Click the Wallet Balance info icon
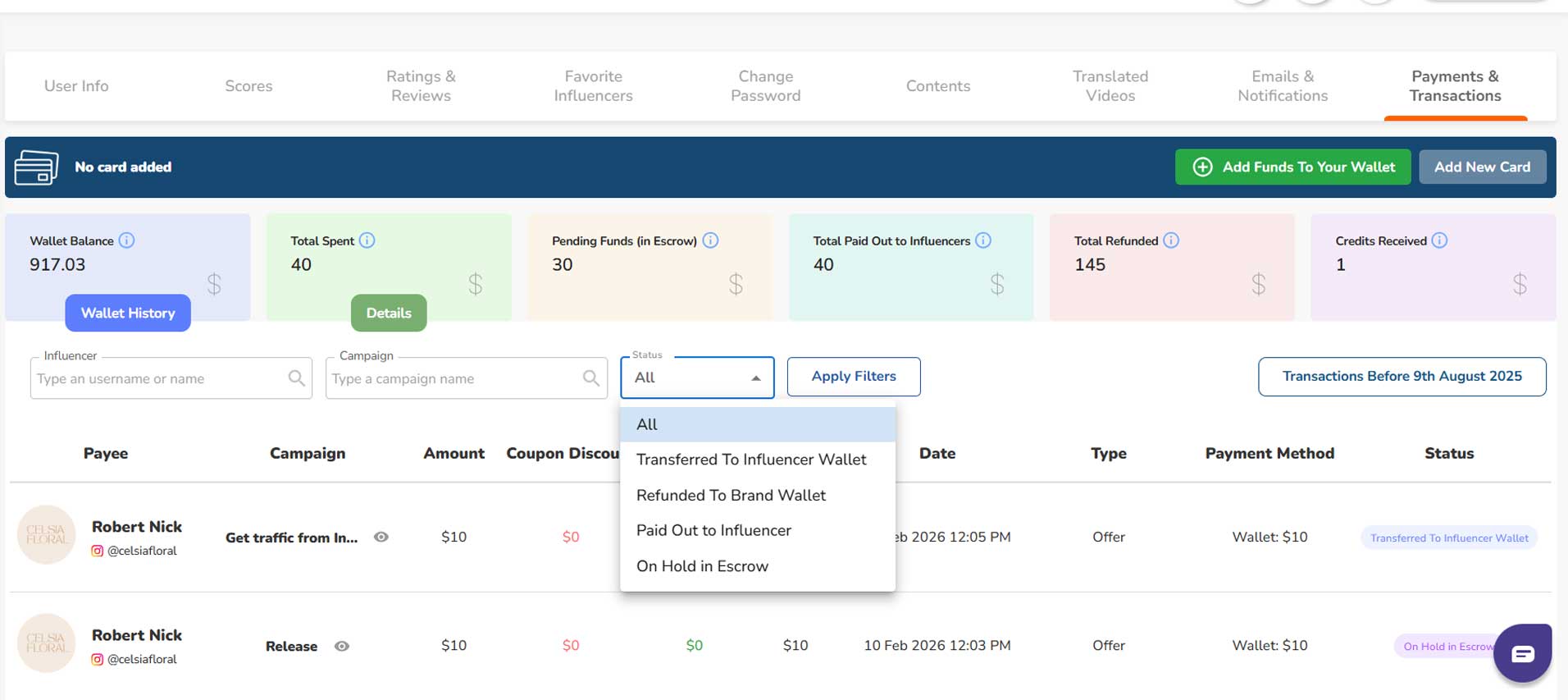1568x700 pixels. click(x=126, y=240)
